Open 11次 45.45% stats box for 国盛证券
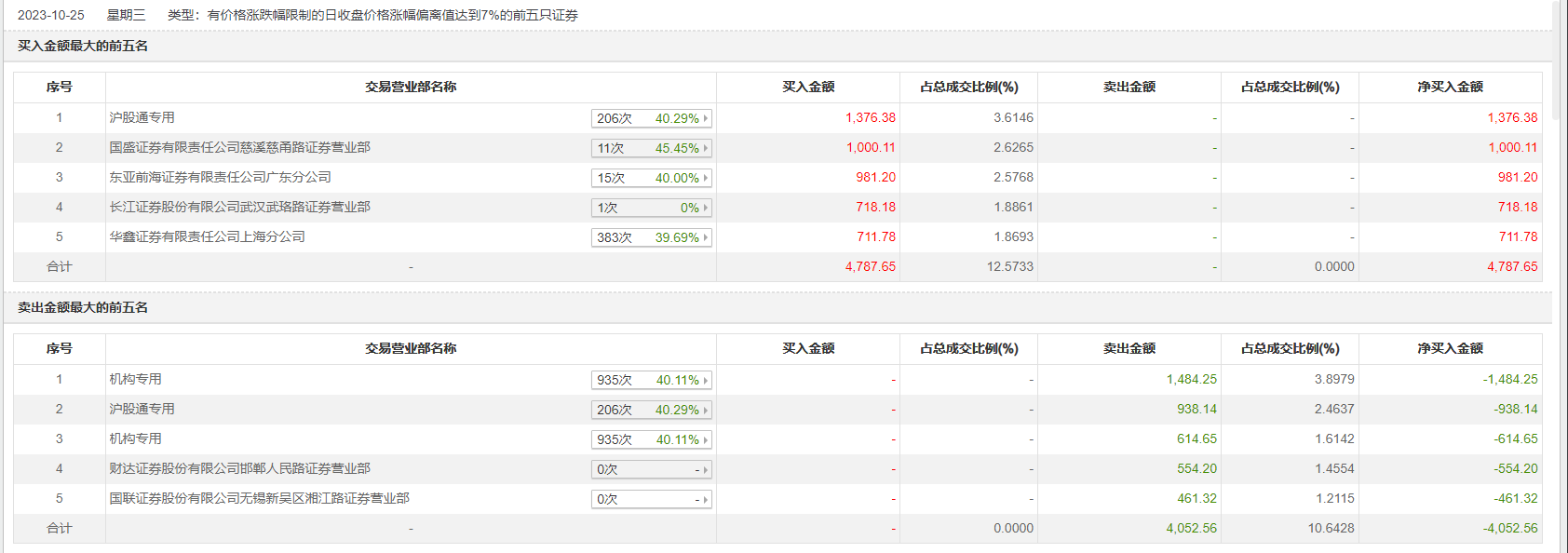 coord(652,148)
